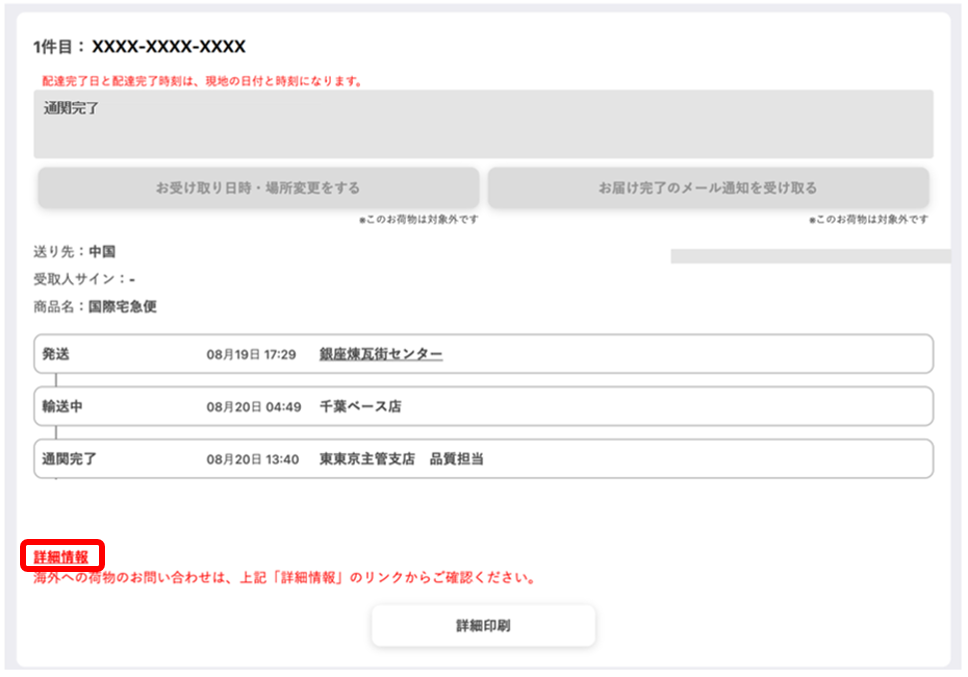Select the 発送 status row label

57,354
